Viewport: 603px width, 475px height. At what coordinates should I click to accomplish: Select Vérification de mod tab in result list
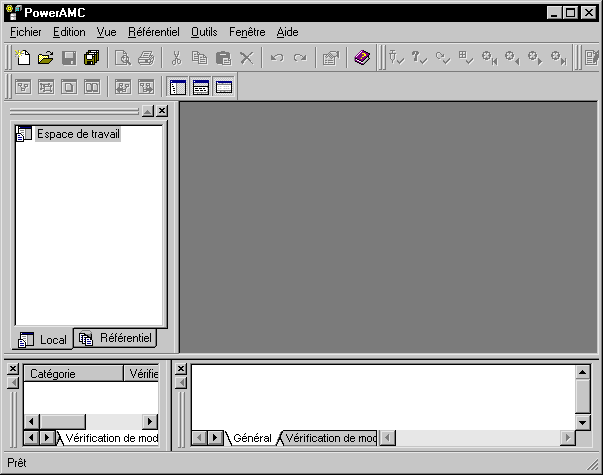[108, 438]
